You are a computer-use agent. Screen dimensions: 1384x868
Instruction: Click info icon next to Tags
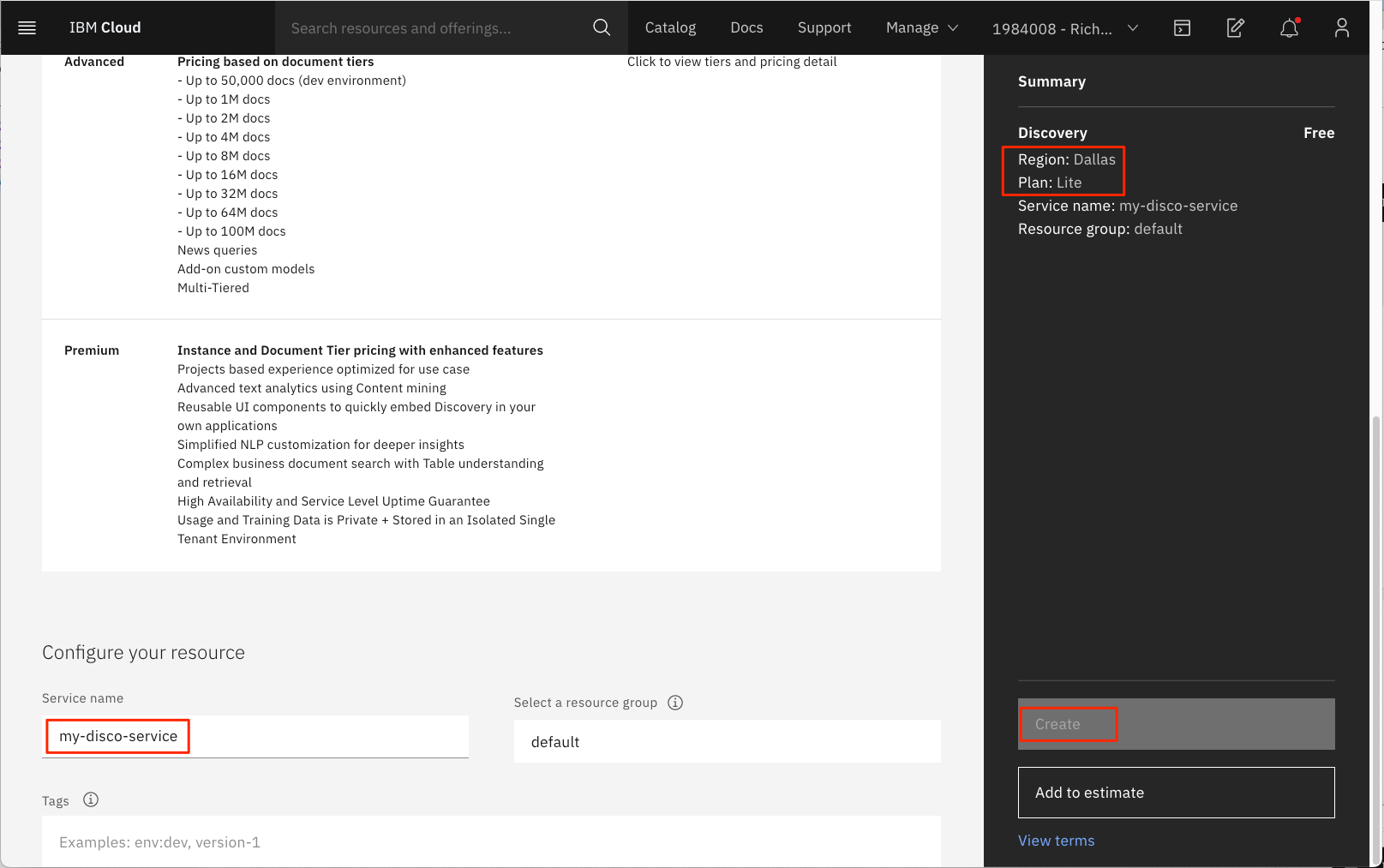pyautogui.click(x=91, y=799)
